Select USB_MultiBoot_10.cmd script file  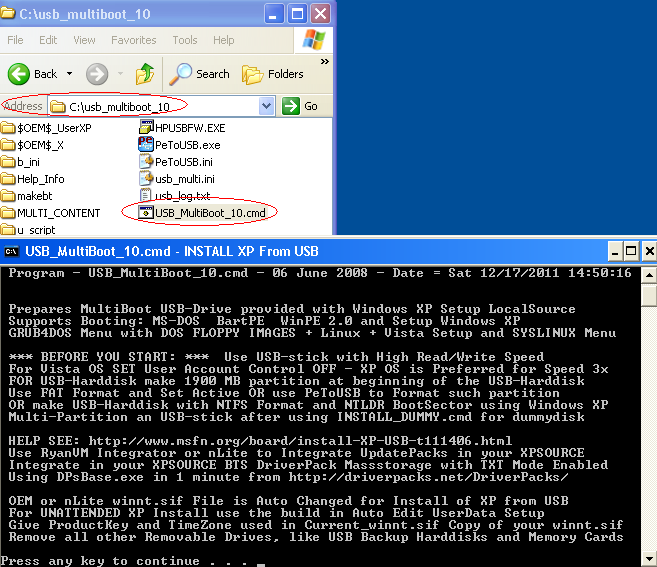click(207, 212)
